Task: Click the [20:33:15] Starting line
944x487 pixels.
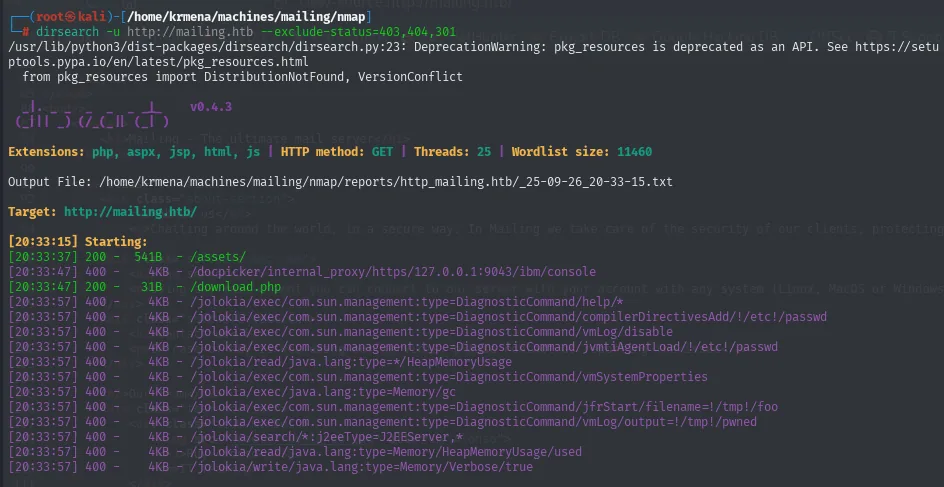Action: [78, 242]
